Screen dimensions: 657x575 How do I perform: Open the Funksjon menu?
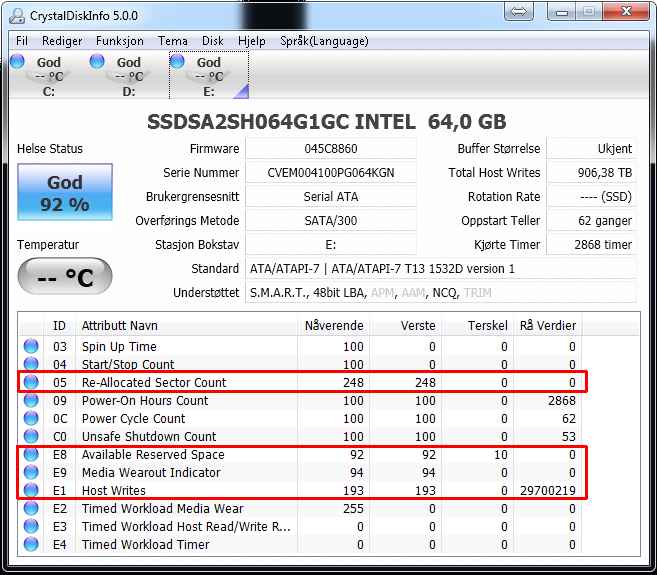tap(120, 41)
